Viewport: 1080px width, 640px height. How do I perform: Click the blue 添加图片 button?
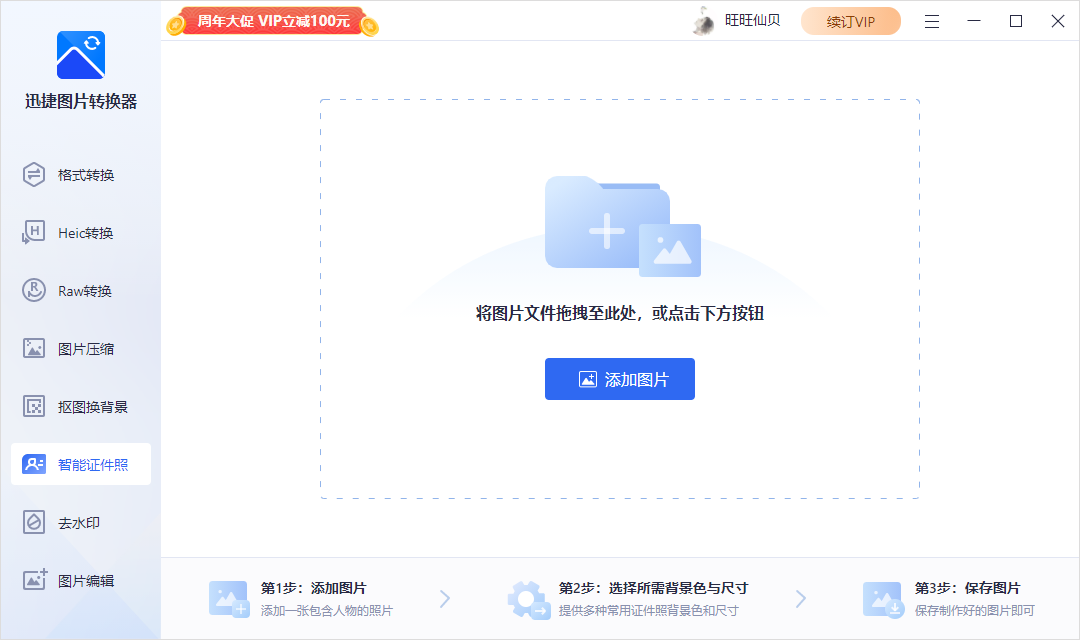[x=619, y=379]
